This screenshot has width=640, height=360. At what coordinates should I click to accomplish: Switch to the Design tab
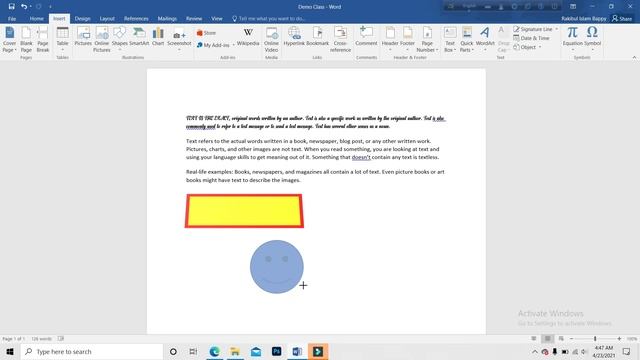click(x=82, y=19)
